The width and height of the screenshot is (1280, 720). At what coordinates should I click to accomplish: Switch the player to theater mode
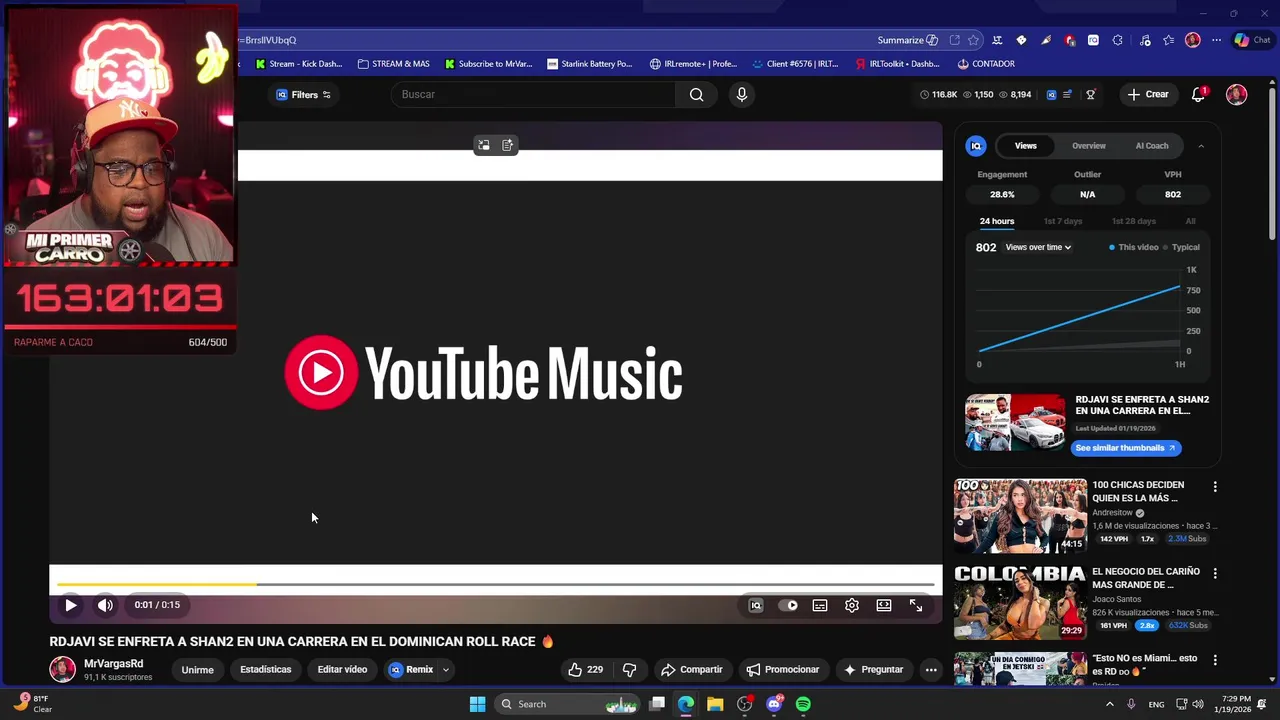[x=884, y=605]
